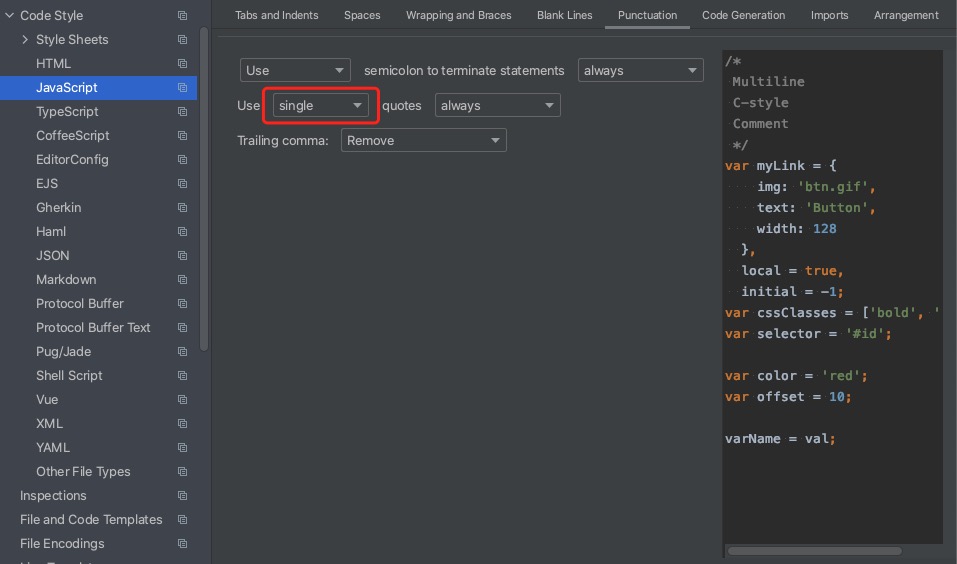Screen dimensions: 957x564
Task: Click the project-level icon beside Protocol Buffer
Action: click(182, 303)
